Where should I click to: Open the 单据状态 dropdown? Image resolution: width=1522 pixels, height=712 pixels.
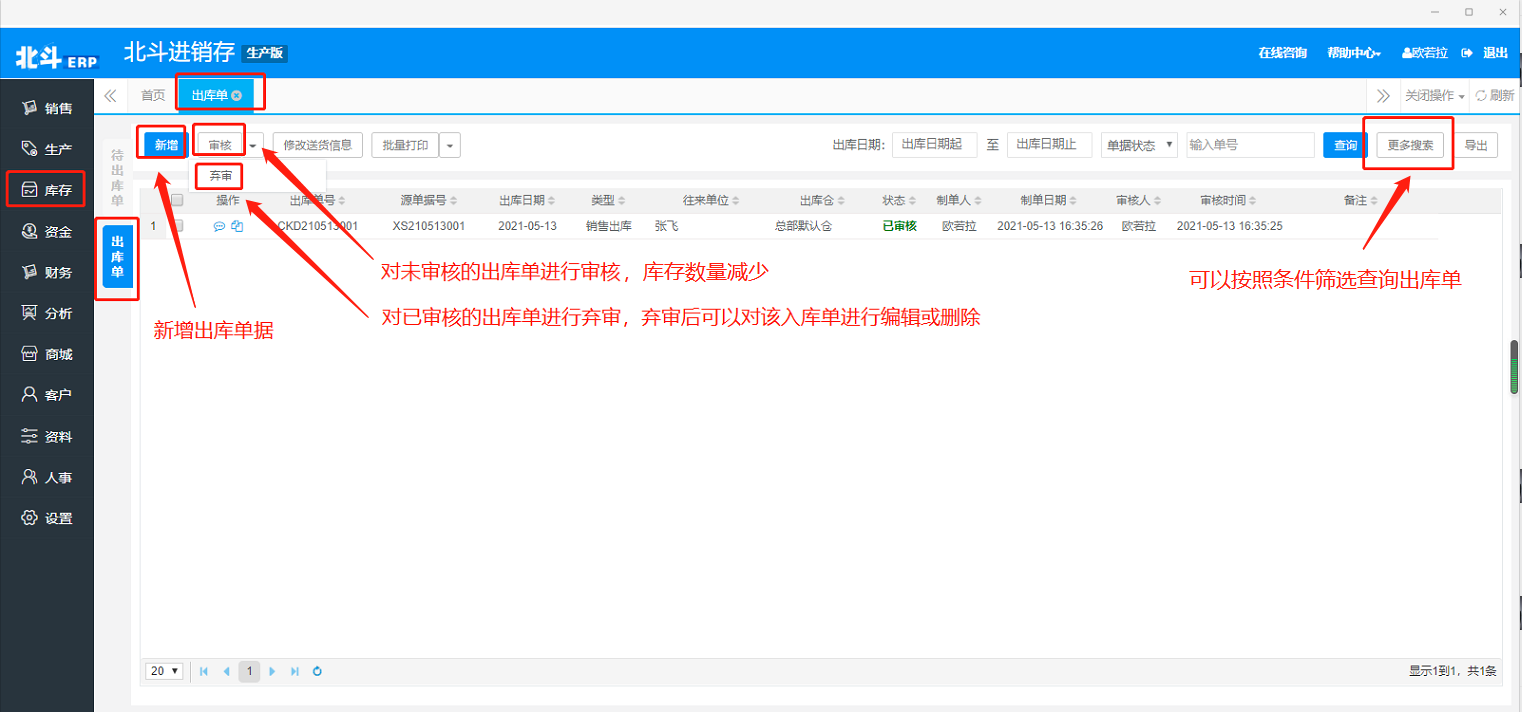1139,145
